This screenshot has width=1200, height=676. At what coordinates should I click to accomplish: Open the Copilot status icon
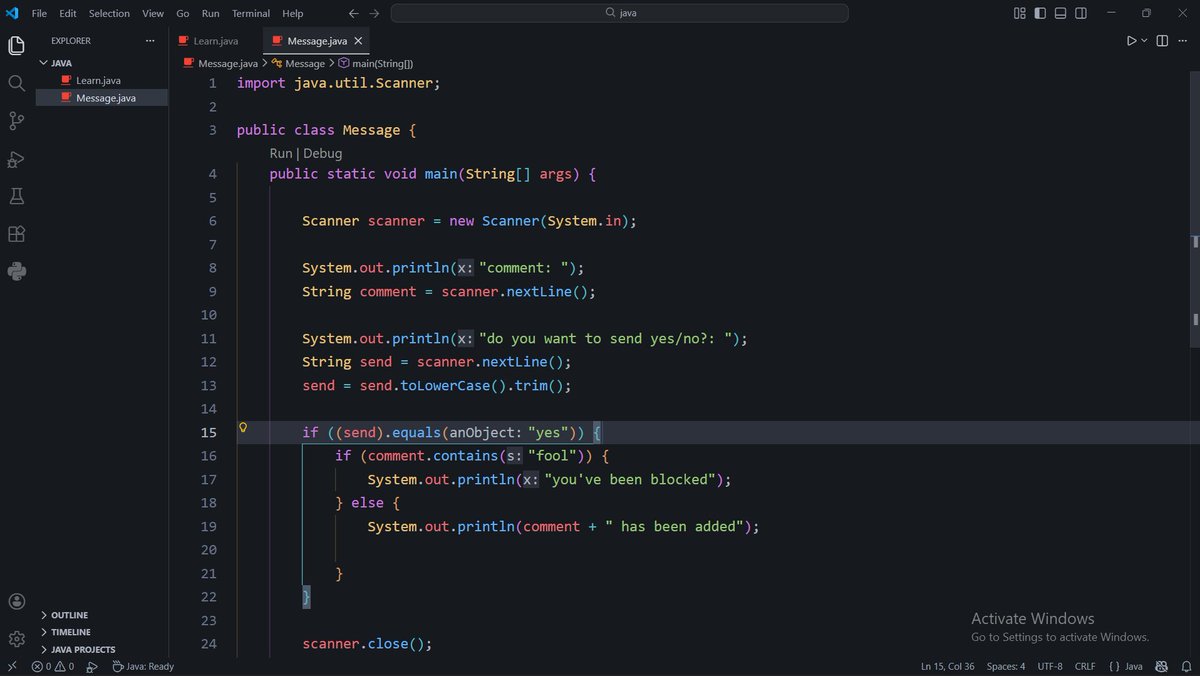pos(1162,666)
